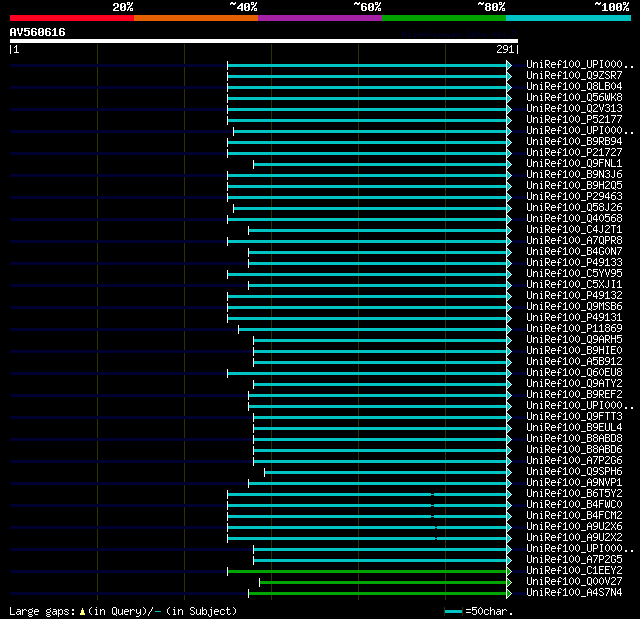The image size is (640, 619).
Task: Click green alignment bar of UniRef100_A4S7N4
Action: 378,593
